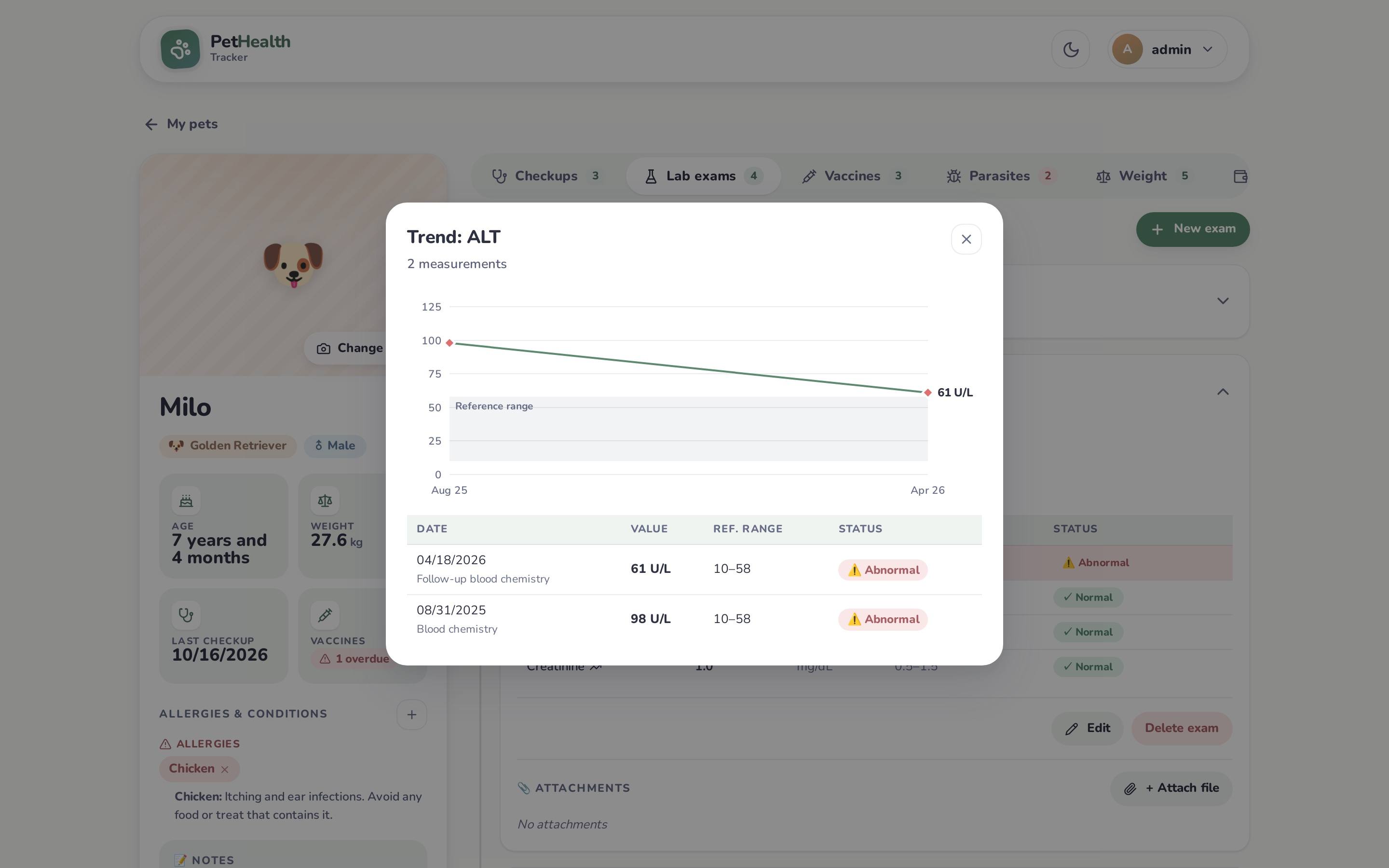The width and height of the screenshot is (1389, 868).
Task: Click the PetHealth paw logo
Action: 180,49
